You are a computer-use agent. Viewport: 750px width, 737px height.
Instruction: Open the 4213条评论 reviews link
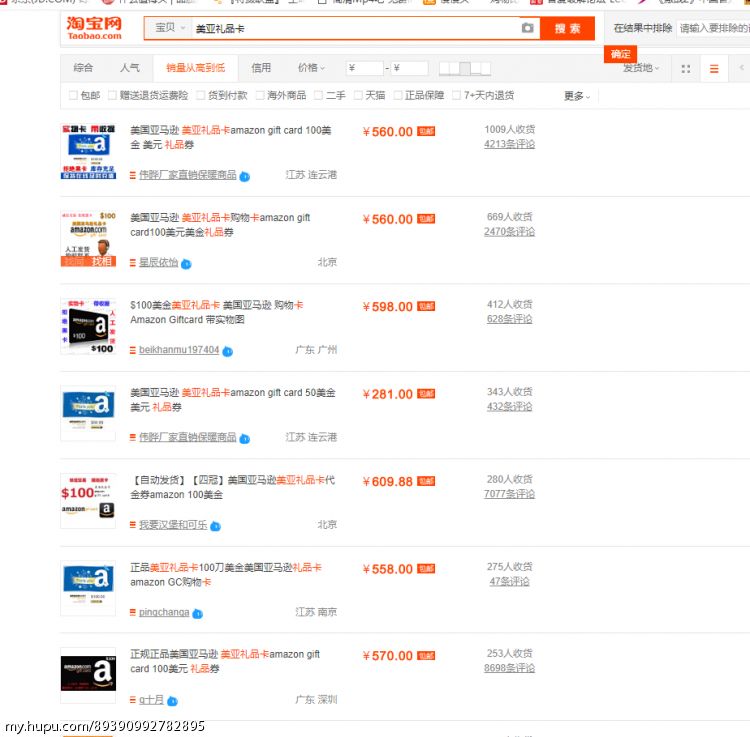[509, 144]
